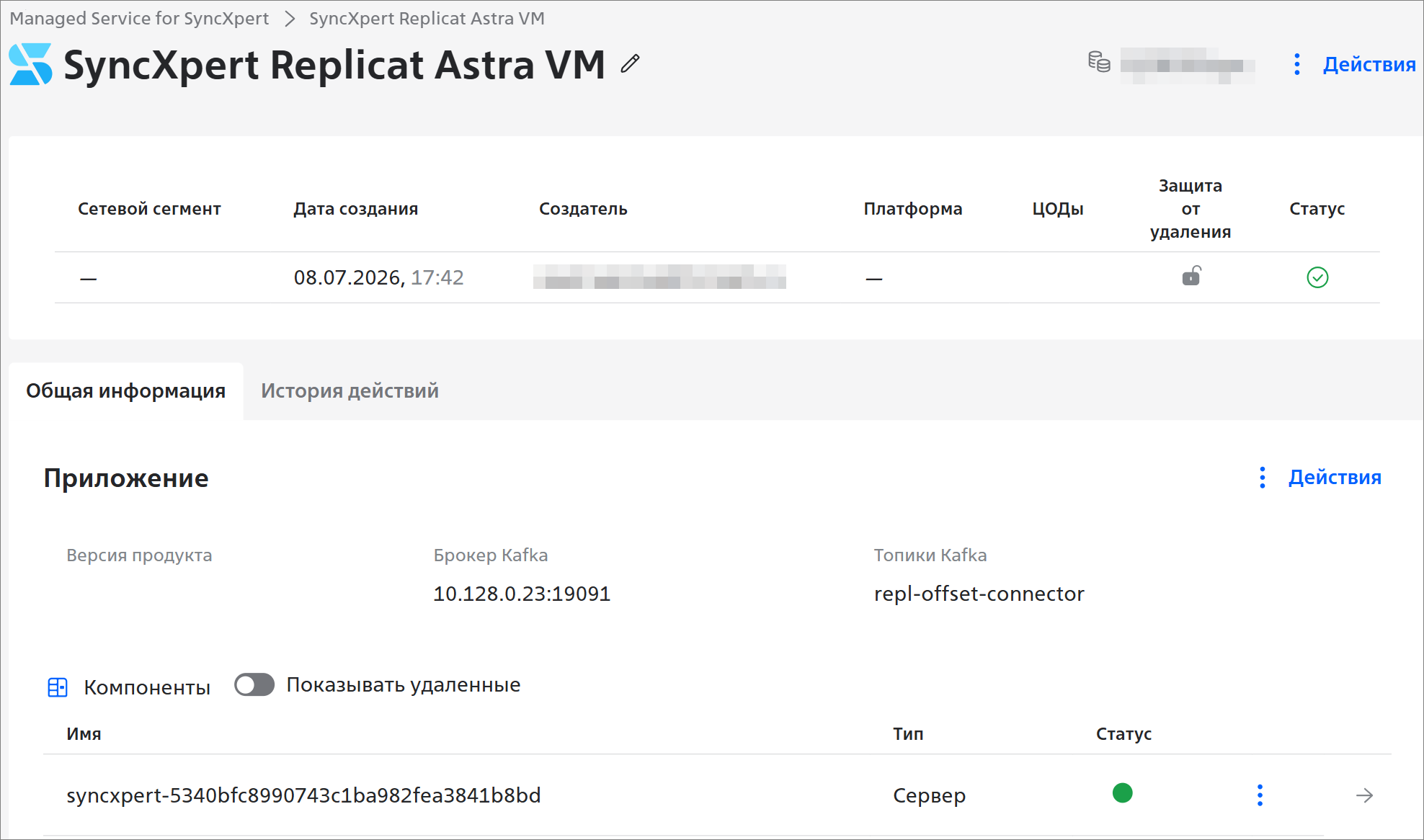Screen dimensions: 1424x840
Task: Click the green checkmark status icon
Action: tap(1317, 277)
